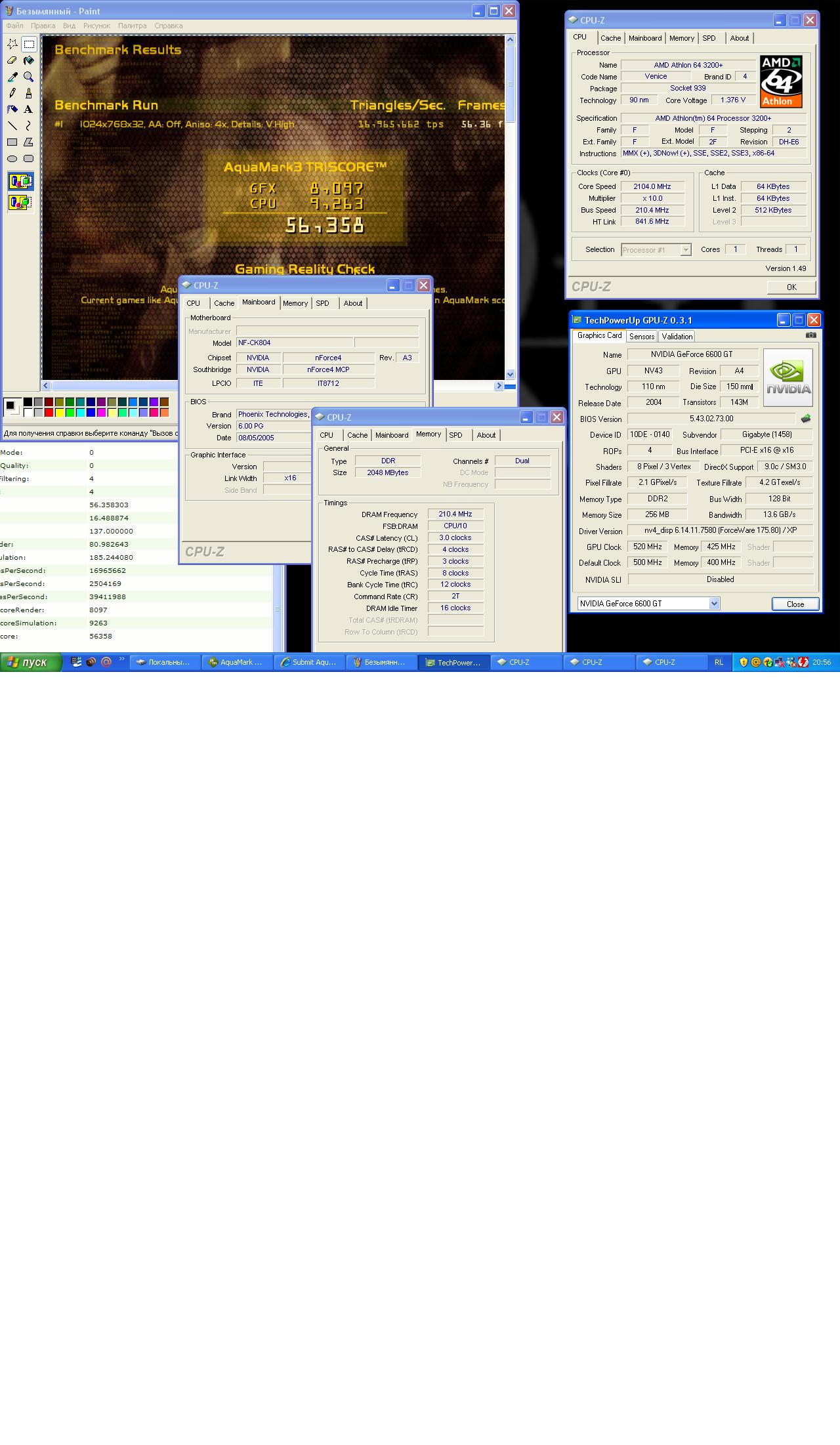Screen dimensions: 840x1445
Task: Pick the red color swatch in Paint palette
Action: (x=49, y=413)
